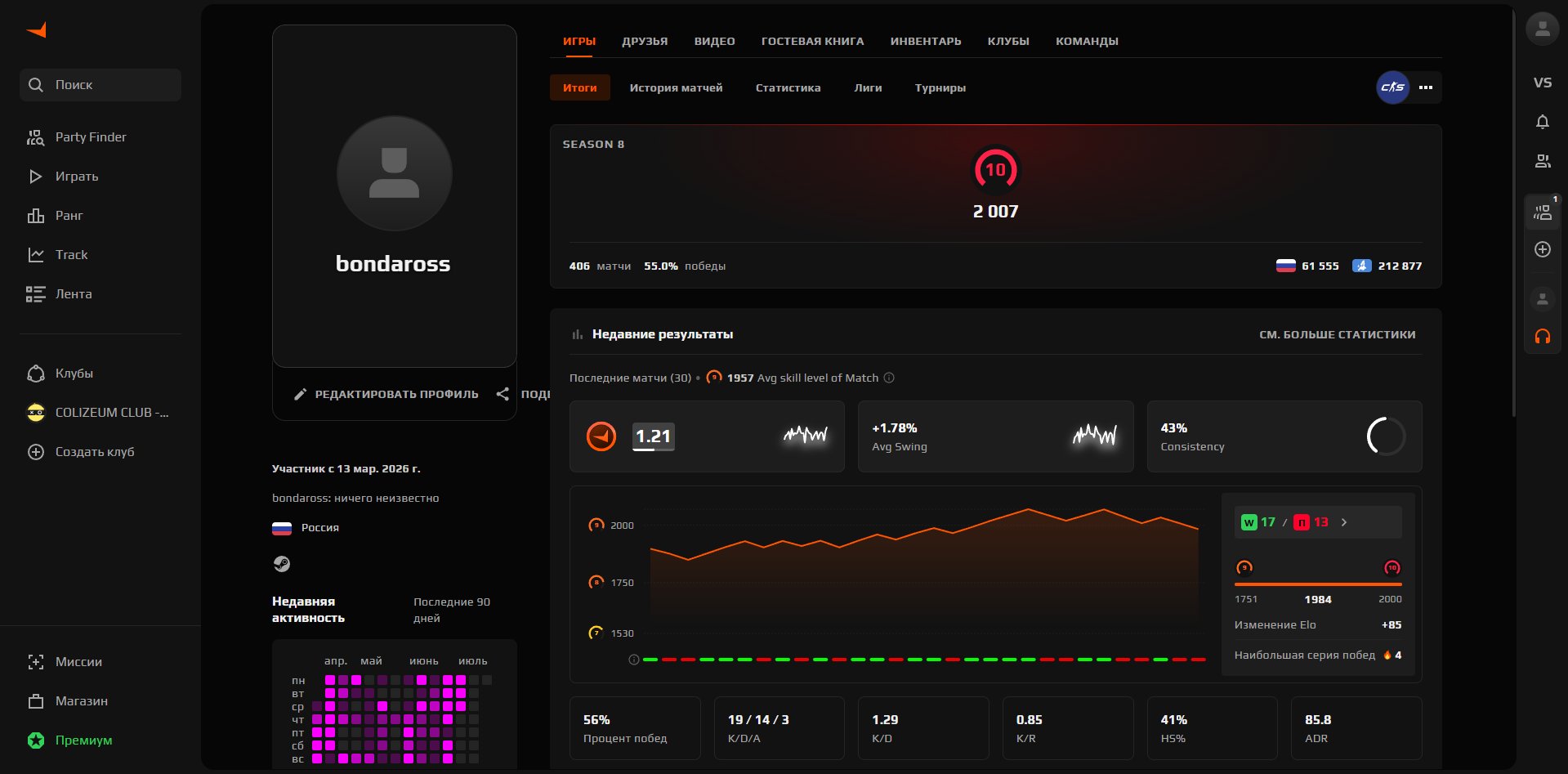Click the info icon left of match results strip
The image size is (1568, 774).
click(x=633, y=660)
